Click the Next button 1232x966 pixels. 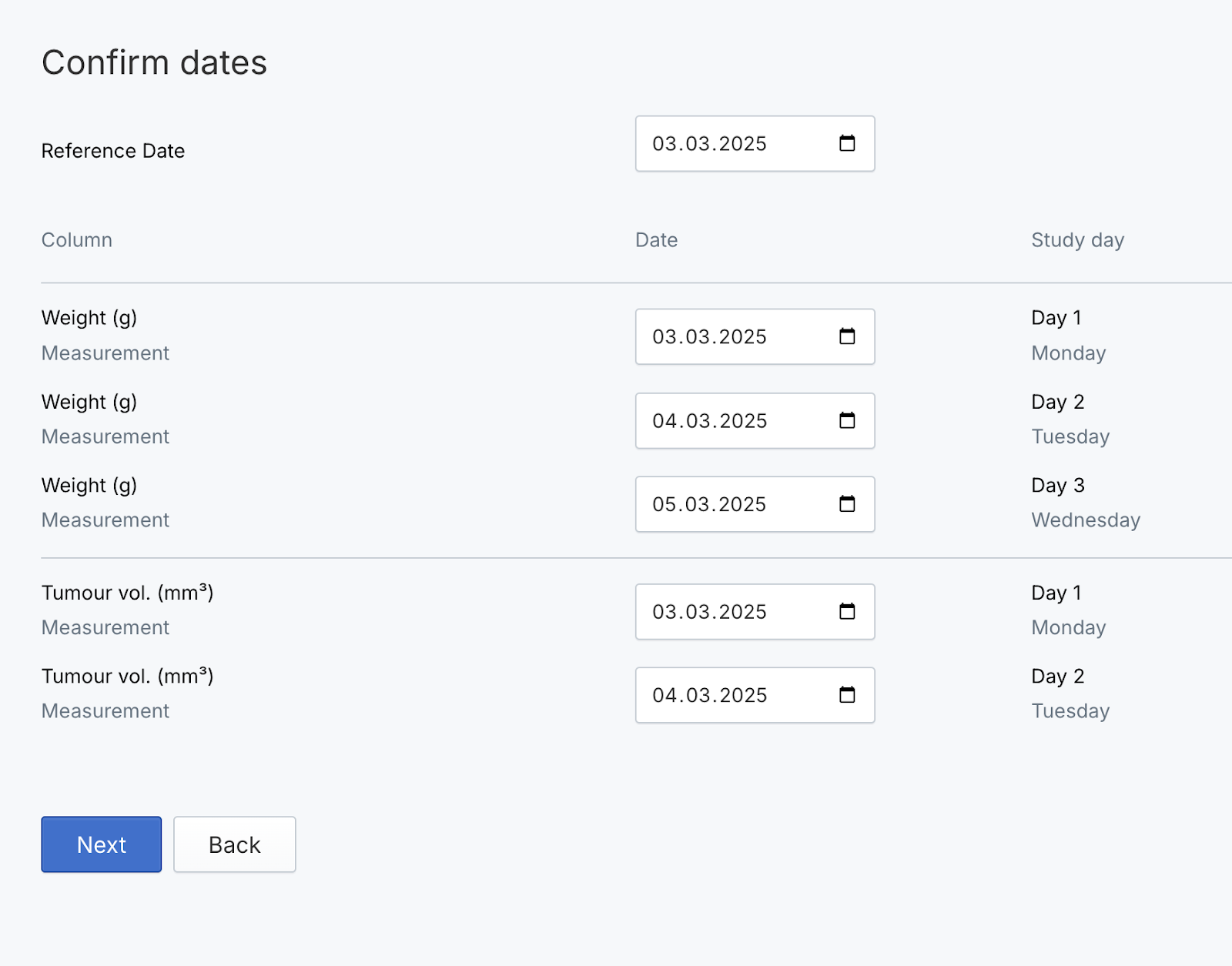(102, 844)
